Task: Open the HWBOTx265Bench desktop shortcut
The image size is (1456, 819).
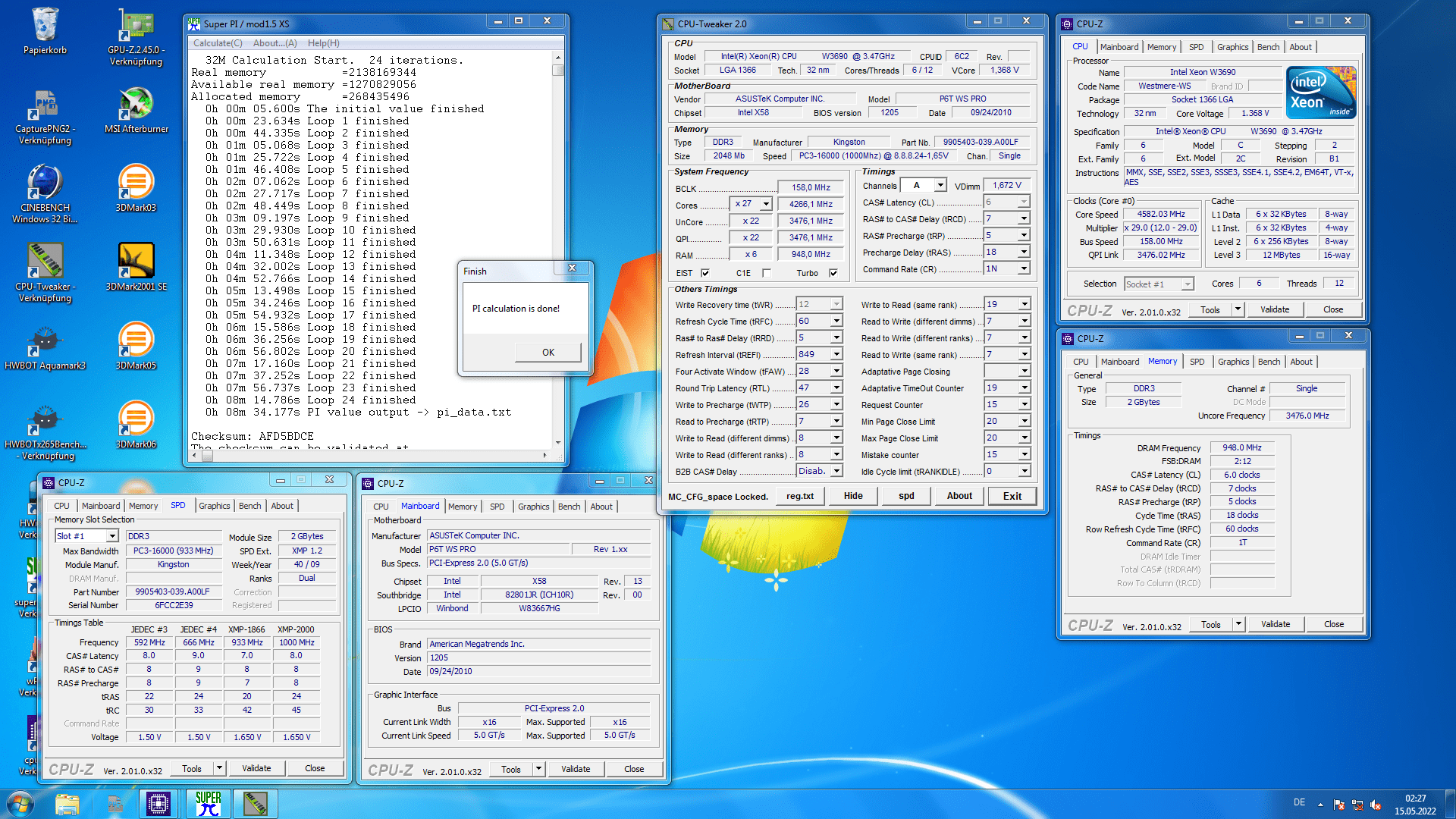Action: coord(45,431)
